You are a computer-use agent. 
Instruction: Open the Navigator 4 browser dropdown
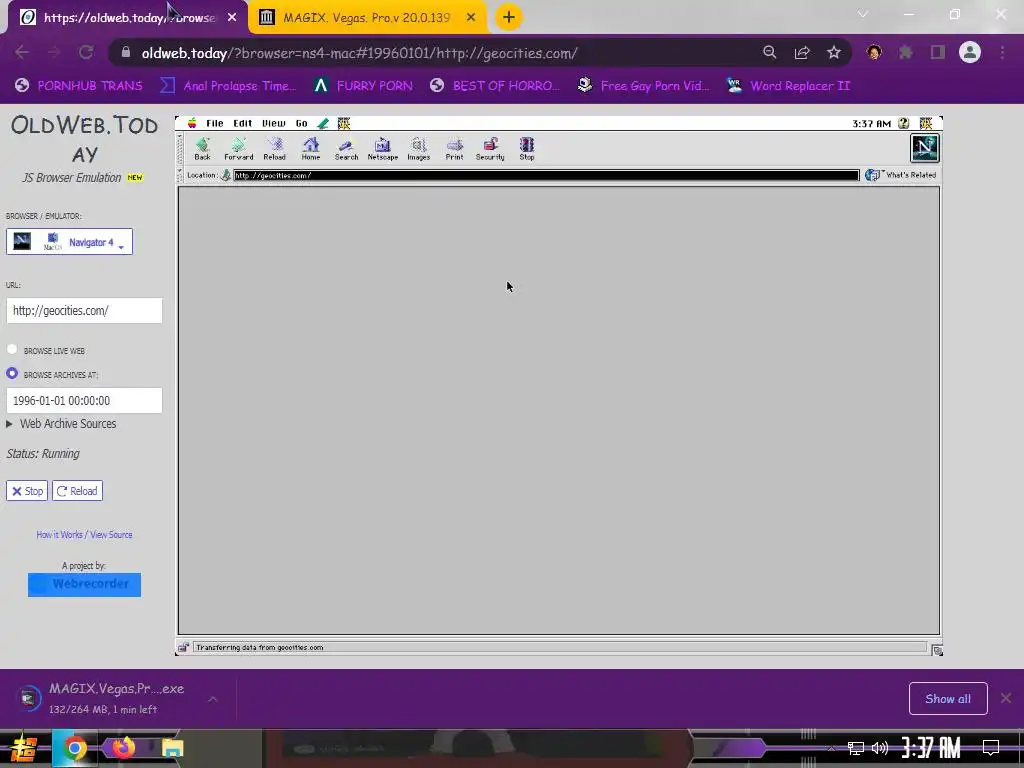[69, 242]
